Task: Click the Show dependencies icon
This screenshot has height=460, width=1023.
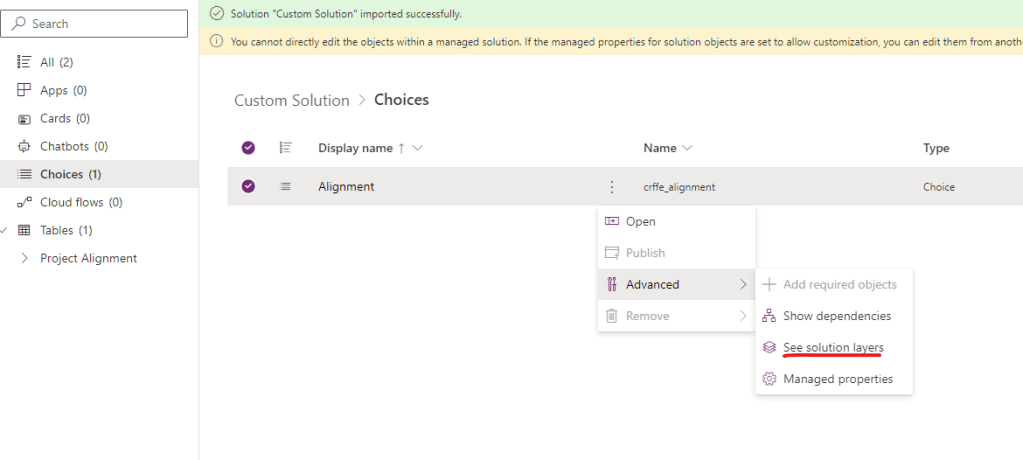Action: (769, 316)
